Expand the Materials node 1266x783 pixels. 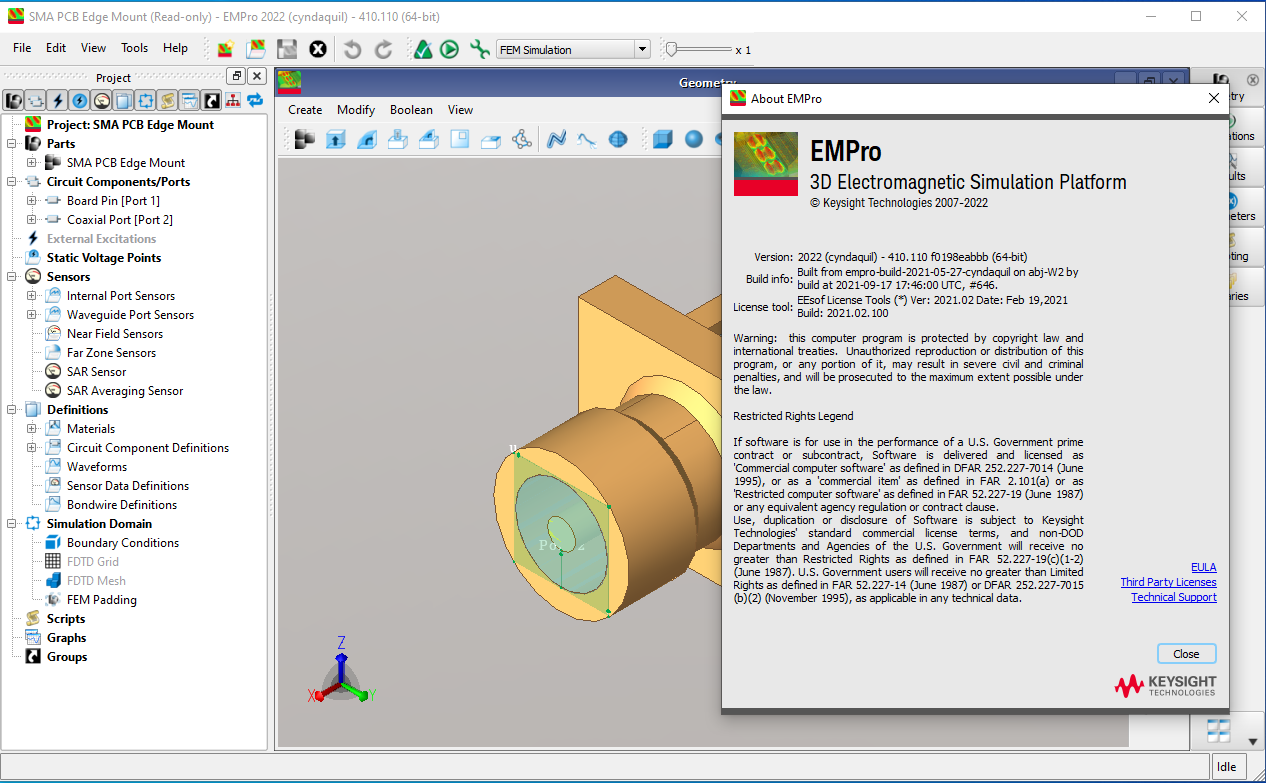tap(32, 429)
